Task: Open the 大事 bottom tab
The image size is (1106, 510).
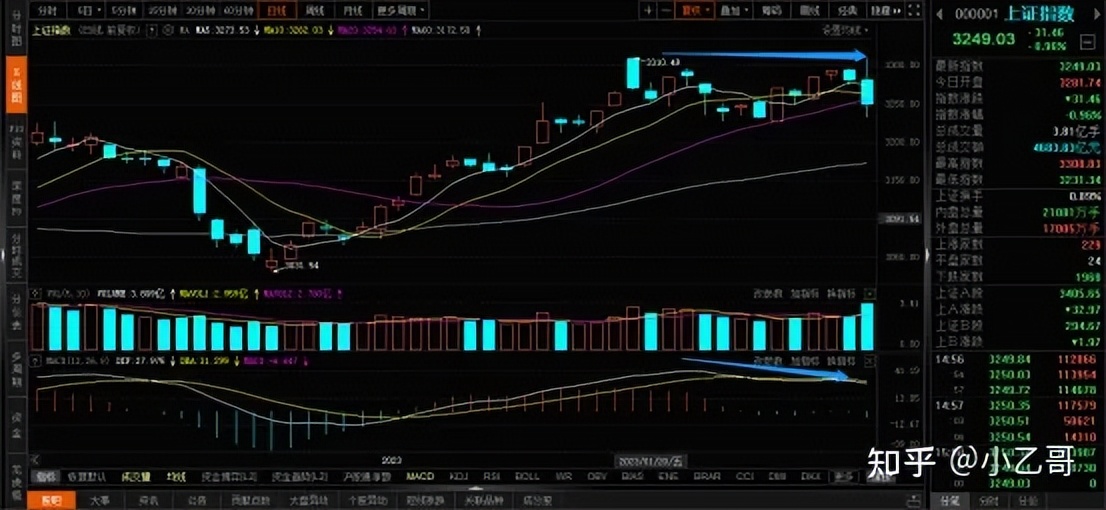Action: click(99, 501)
